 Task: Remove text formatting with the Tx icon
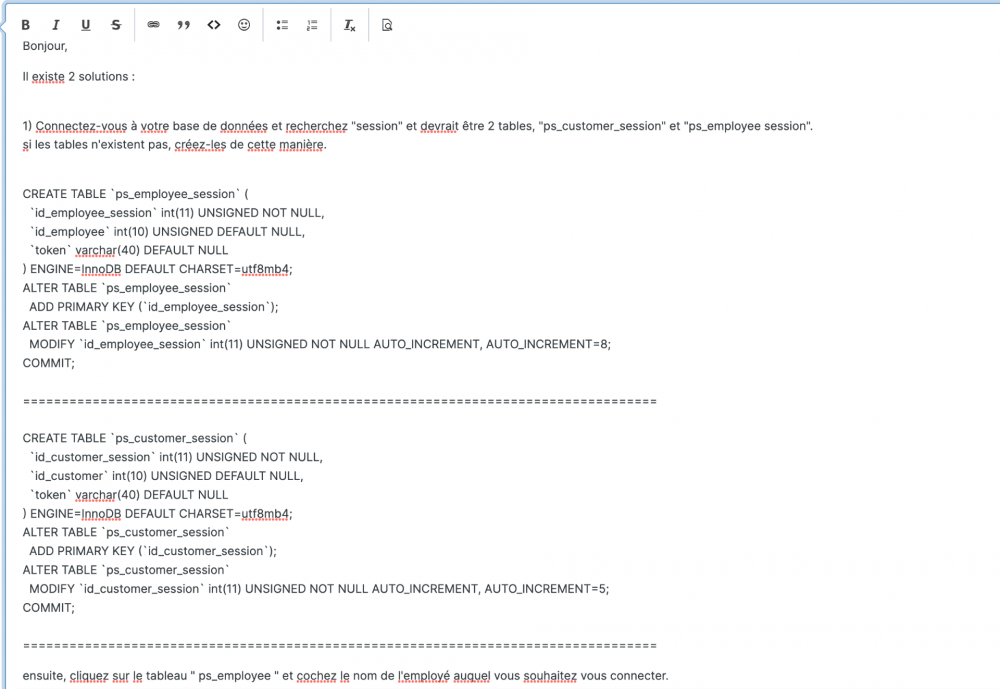point(348,24)
